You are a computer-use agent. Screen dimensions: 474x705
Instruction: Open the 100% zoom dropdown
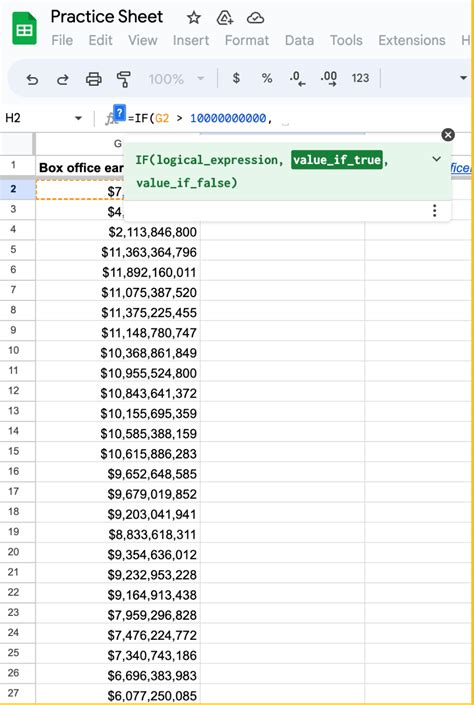pyautogui.click(x=176, y=79)
